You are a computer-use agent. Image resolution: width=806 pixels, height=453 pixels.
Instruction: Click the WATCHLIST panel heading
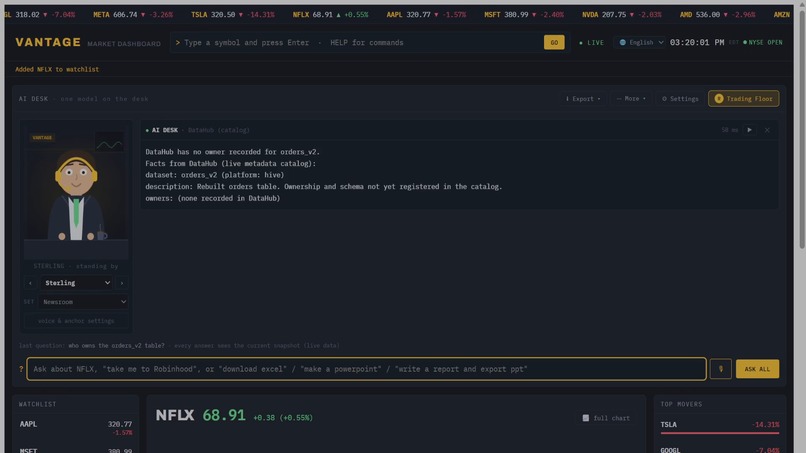[x=38, y=404]
